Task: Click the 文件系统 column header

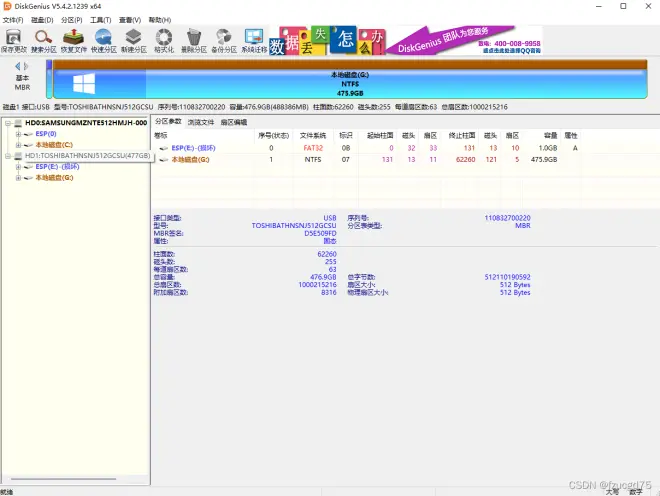Action: 313,135
